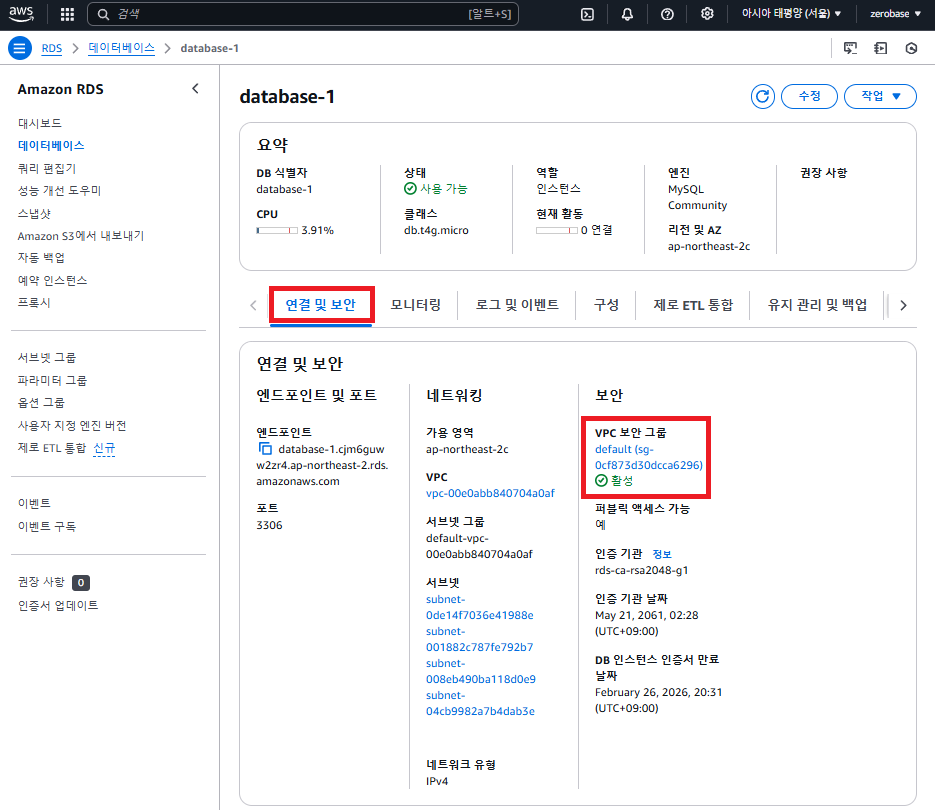The width and height of the screenshot is (935, 810).
Task: Switch to the 유지 관리 및 백업 tab
Action: point(817,305)
